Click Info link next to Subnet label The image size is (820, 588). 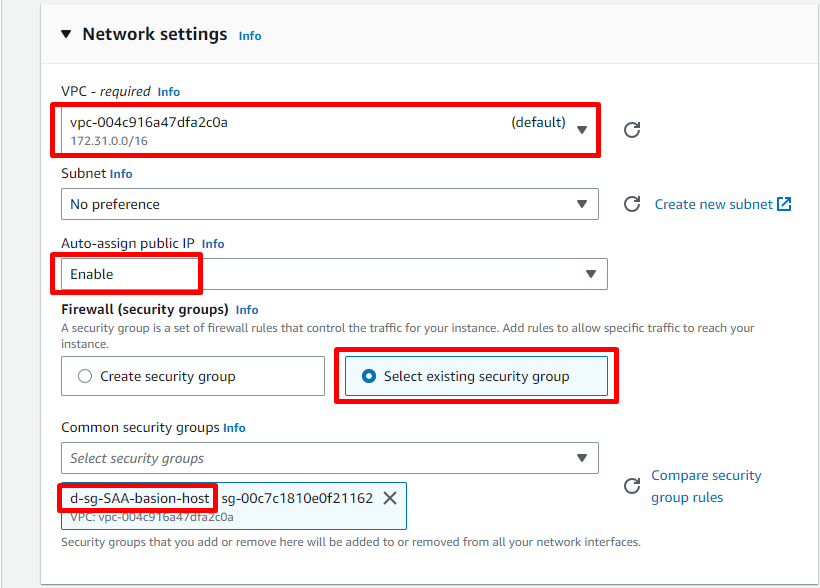pyautogui.click(x=121, y=174)
